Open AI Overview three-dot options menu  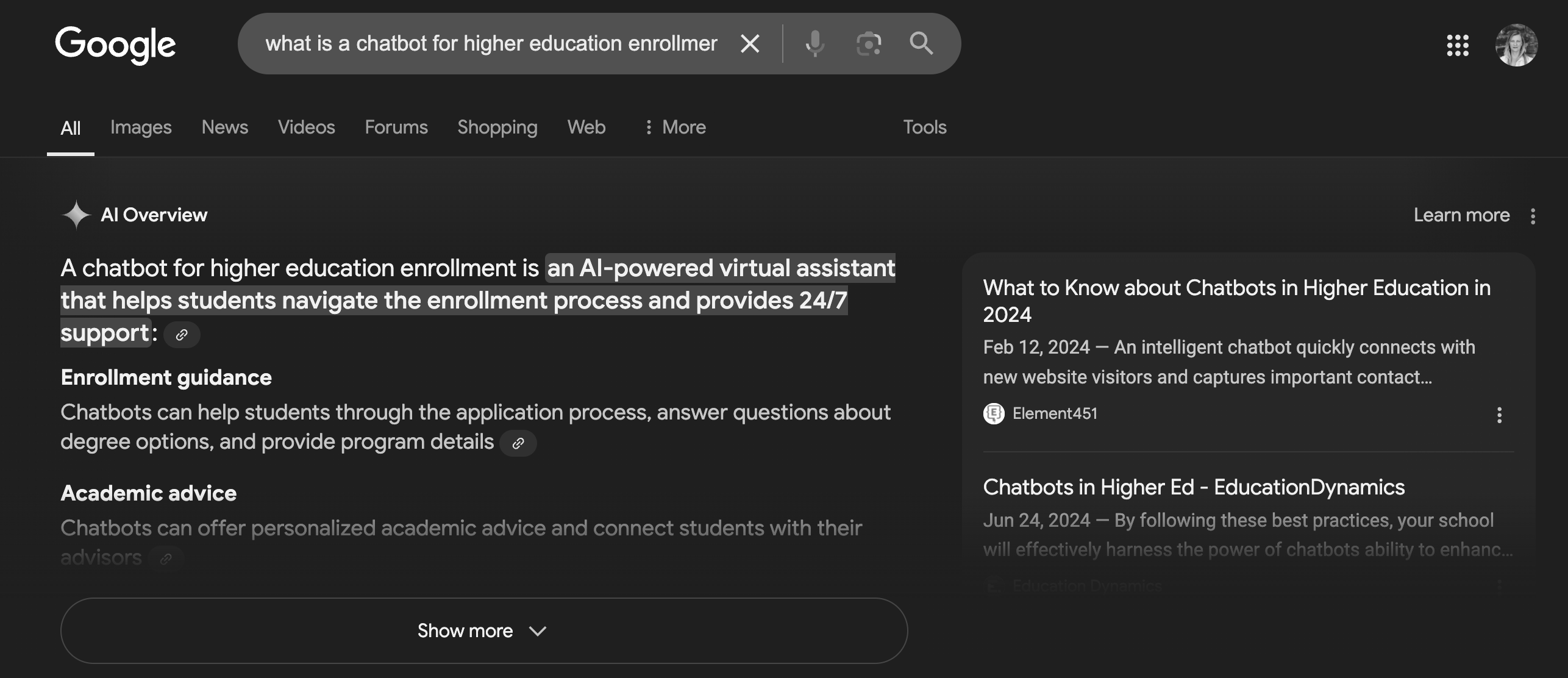pos(1533,216)
